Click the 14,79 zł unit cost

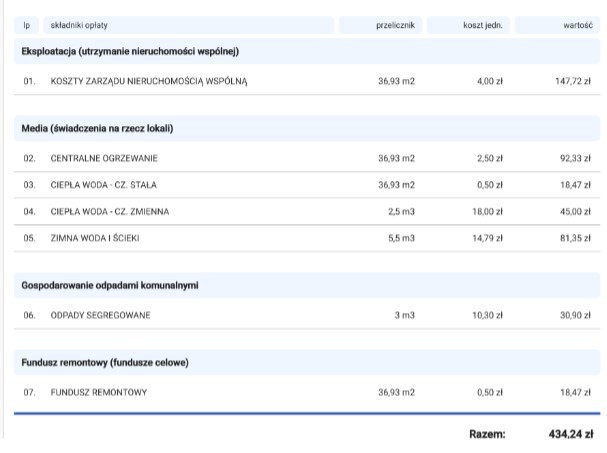click(x=490, y=238)
